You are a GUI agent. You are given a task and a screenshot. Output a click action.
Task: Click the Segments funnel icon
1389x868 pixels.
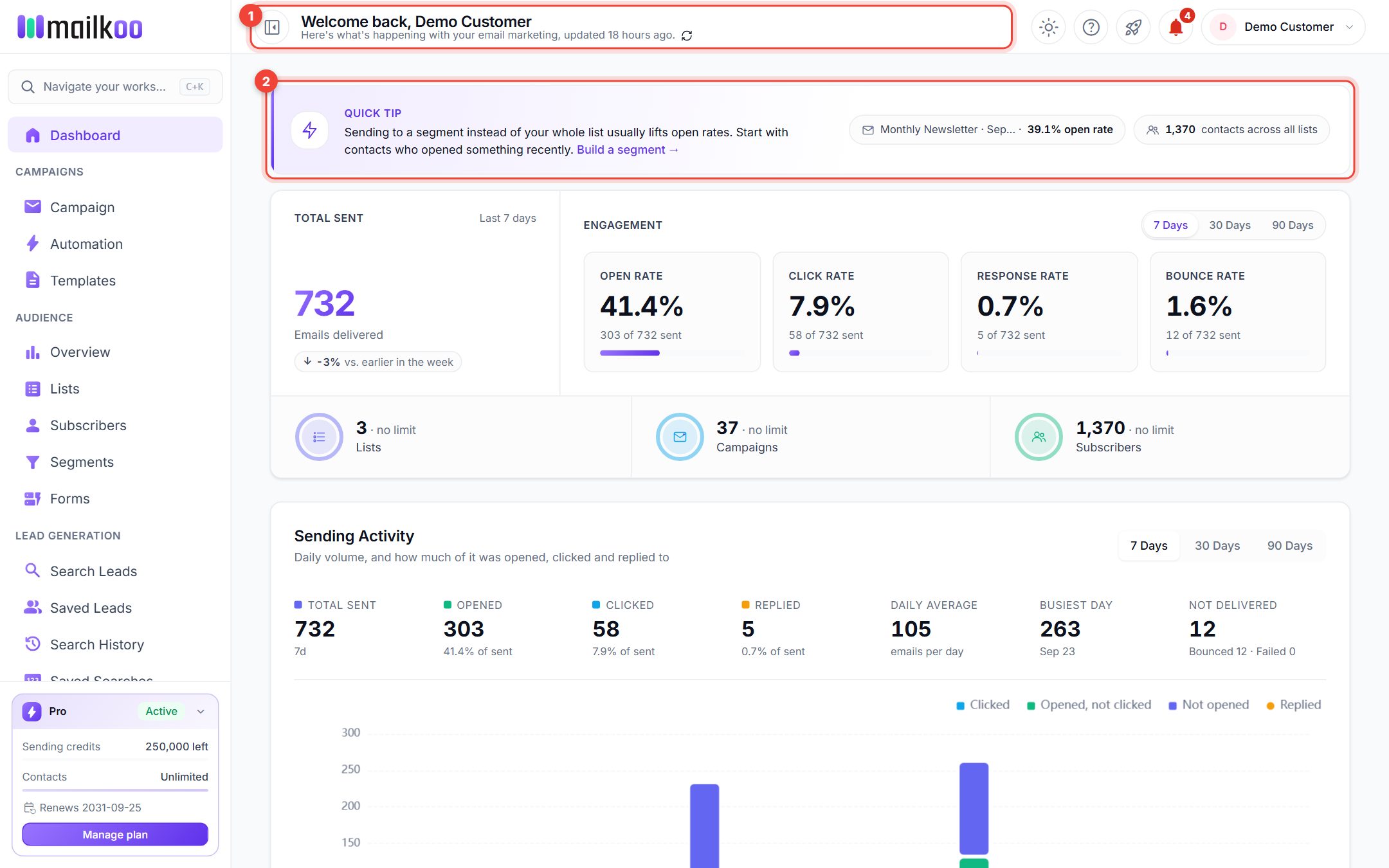point(32,462)
